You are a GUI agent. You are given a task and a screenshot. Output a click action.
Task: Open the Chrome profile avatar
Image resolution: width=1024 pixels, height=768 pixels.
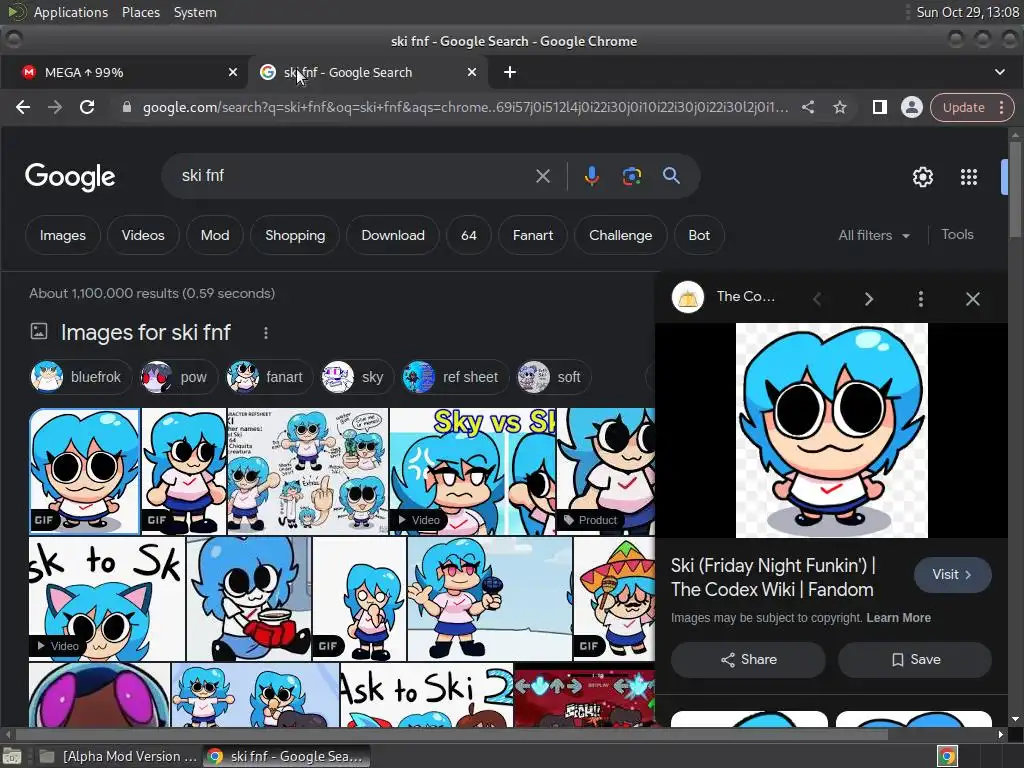(912, 107)
